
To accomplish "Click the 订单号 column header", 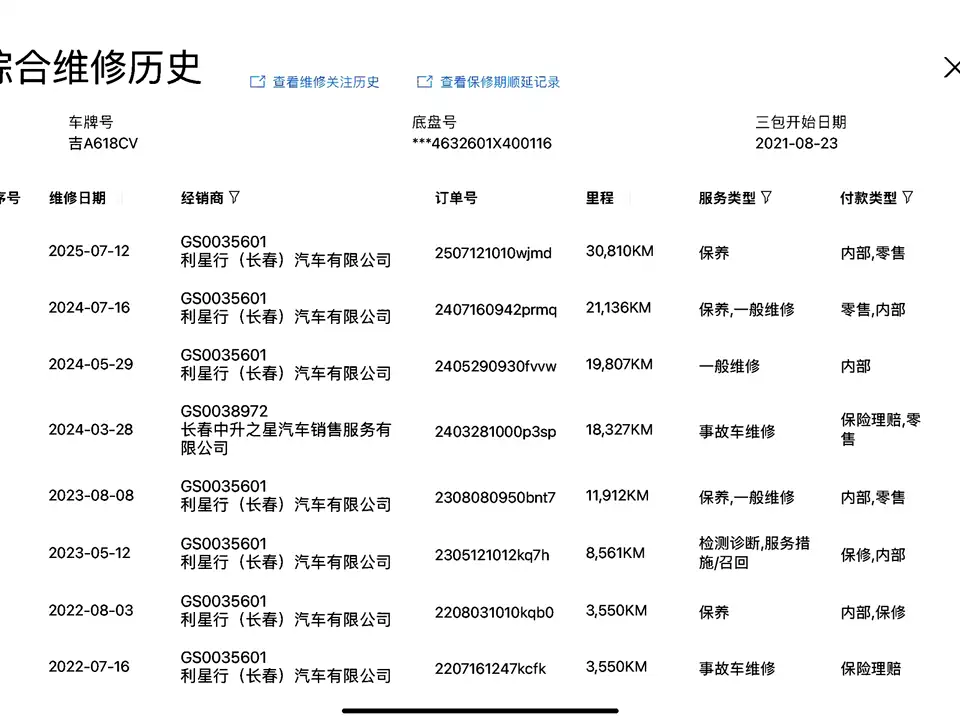I will pyautogui.click(x=456, y=198).
